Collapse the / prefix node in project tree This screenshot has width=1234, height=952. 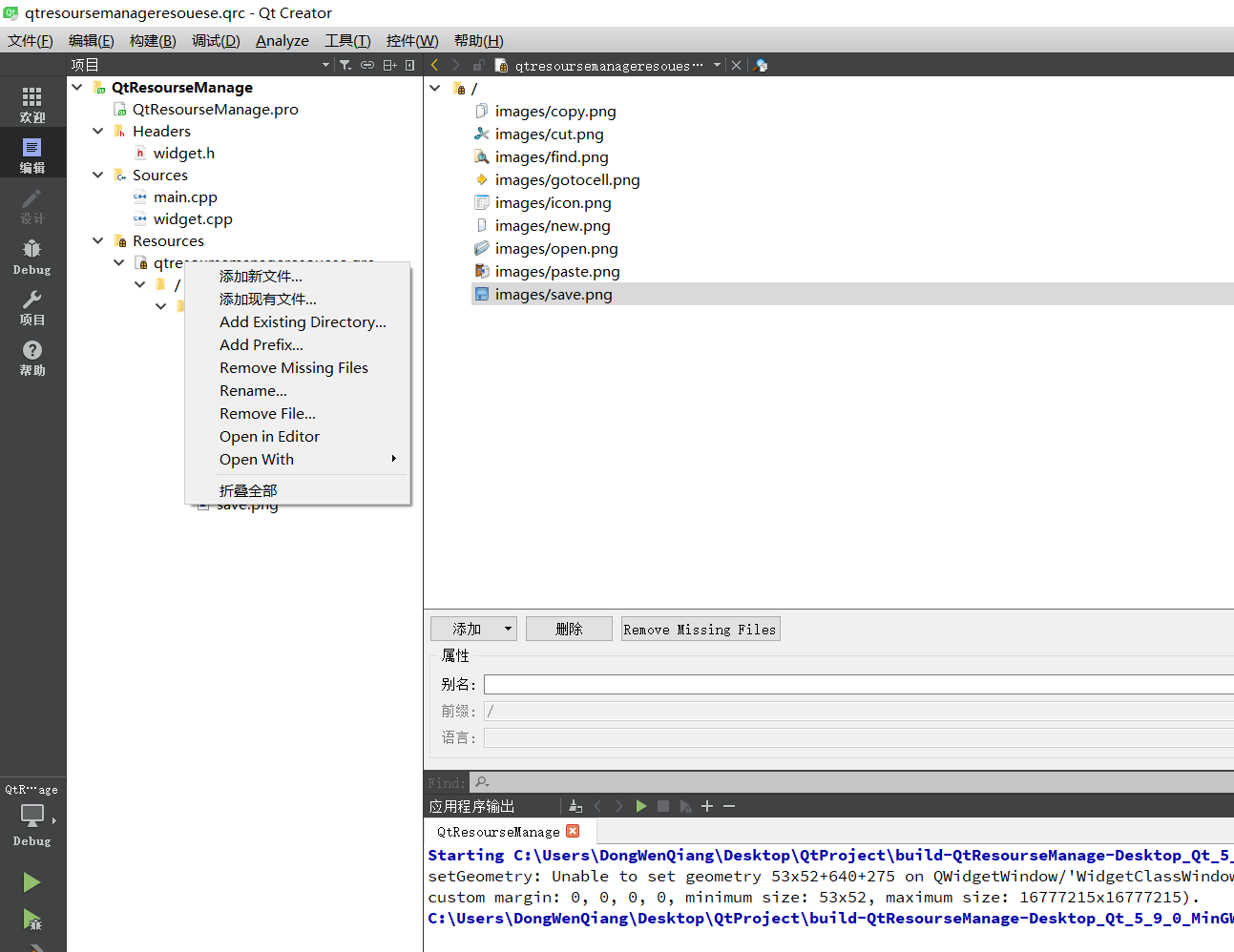pyautogui.click(x=139, y=284)
